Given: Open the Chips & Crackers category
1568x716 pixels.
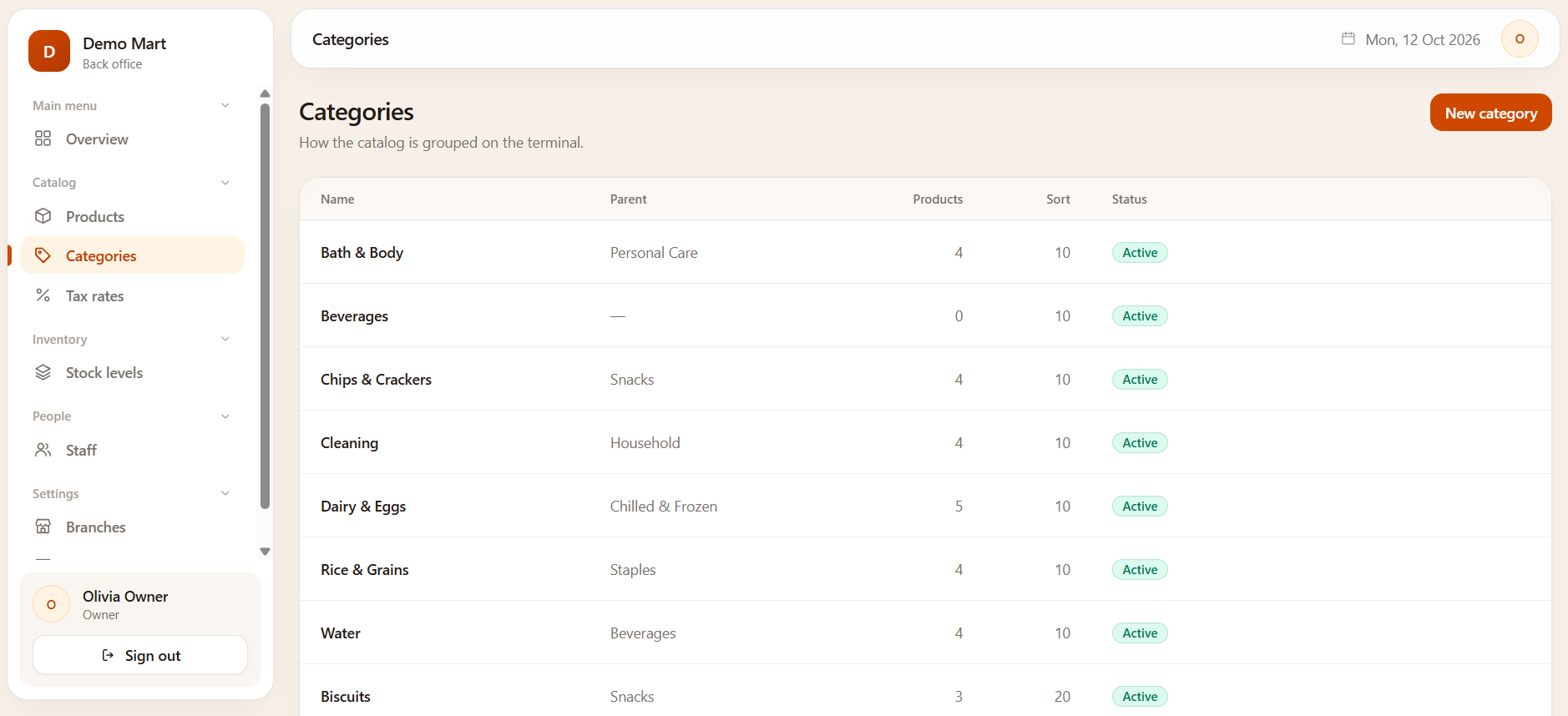Looking at the screenshot, I should pyautogui.click(x=376, y=379).
